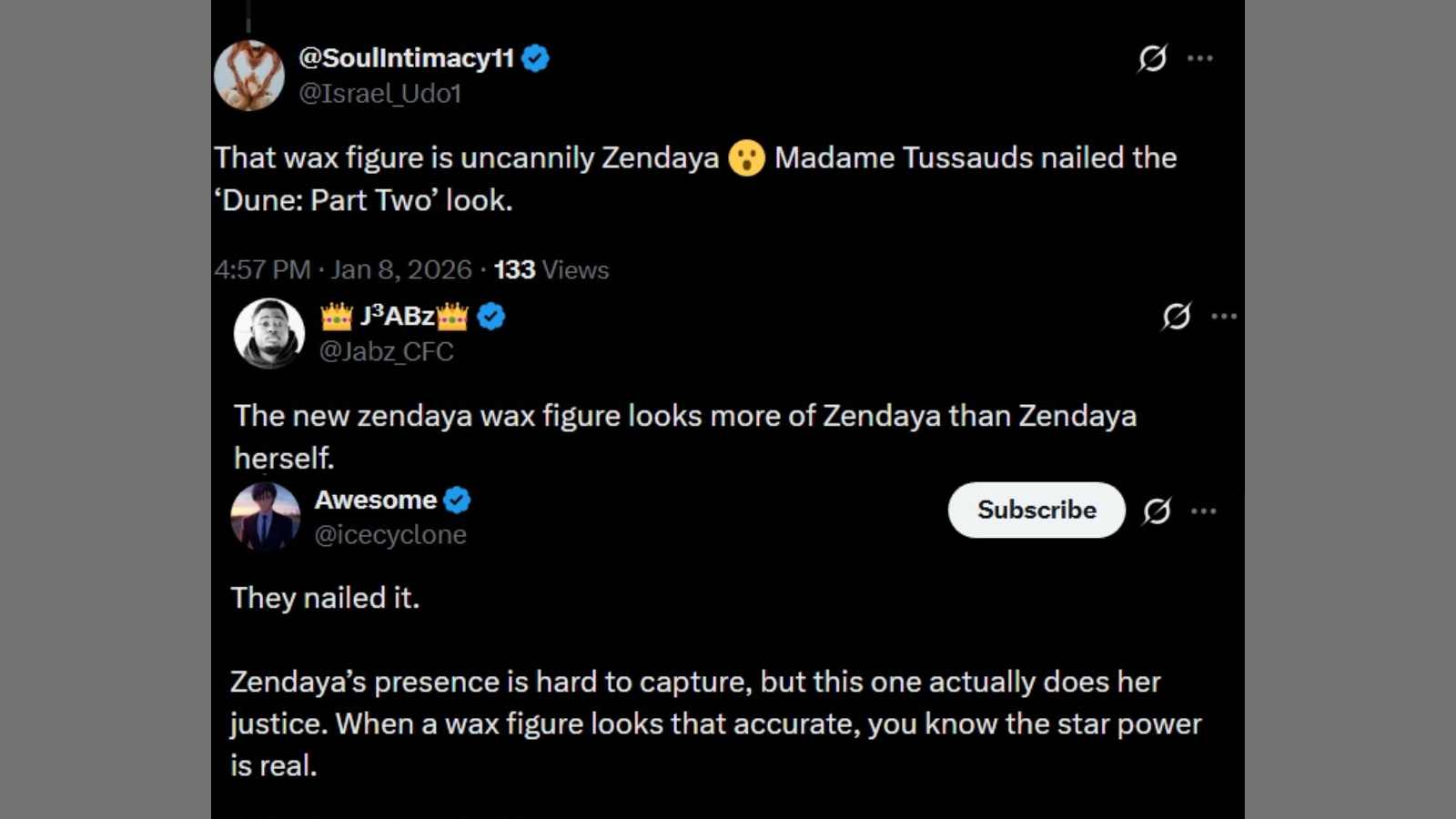Screen dimensions: 1456x819
Task: Click the Grok icon on SoulIntimacy11's post
Action: click(x=1154, y=57)
